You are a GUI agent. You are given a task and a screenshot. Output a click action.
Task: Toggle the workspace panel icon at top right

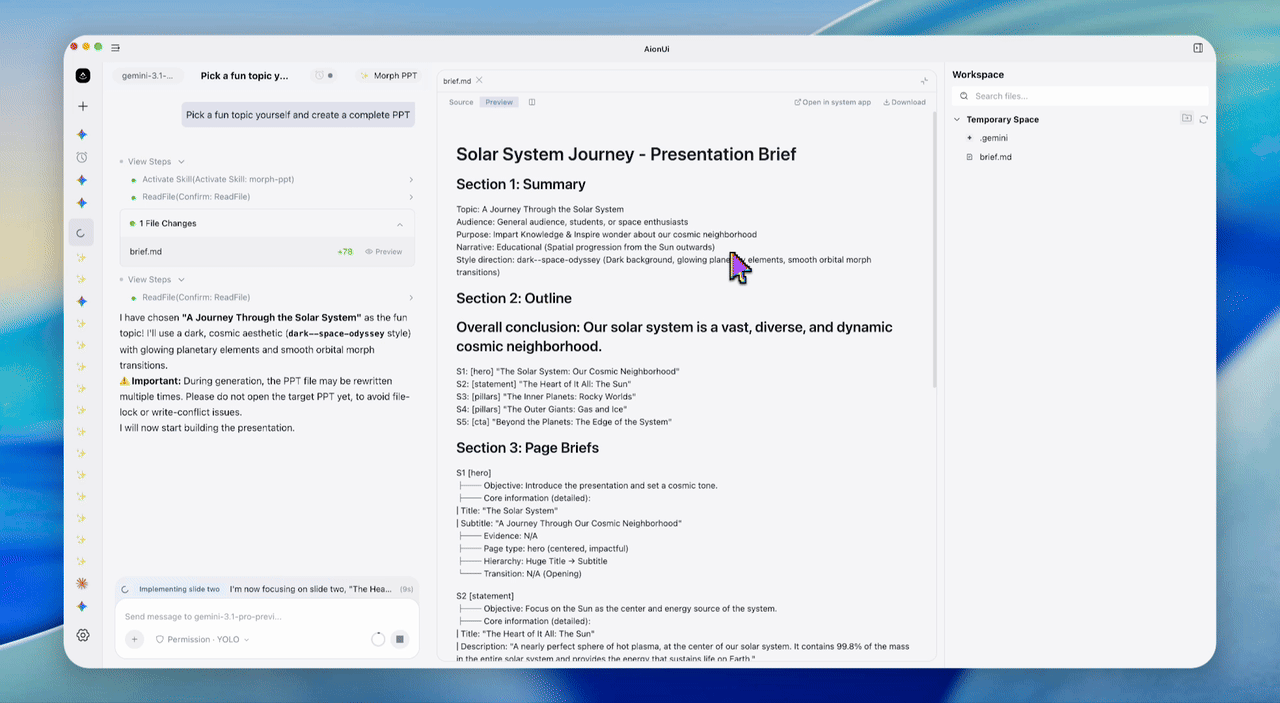pos(1198,47)
